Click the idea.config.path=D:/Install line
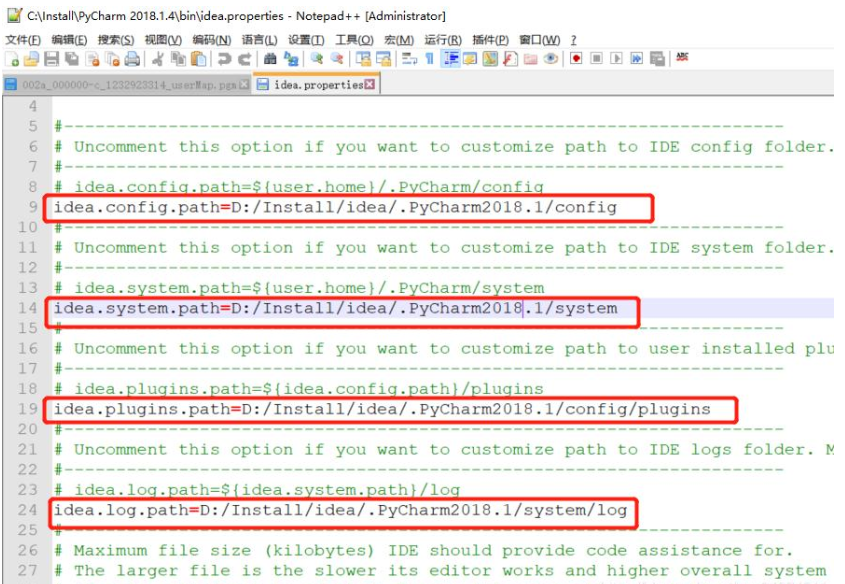The height and width of the screenshot is (584, 845). point(335,207)
